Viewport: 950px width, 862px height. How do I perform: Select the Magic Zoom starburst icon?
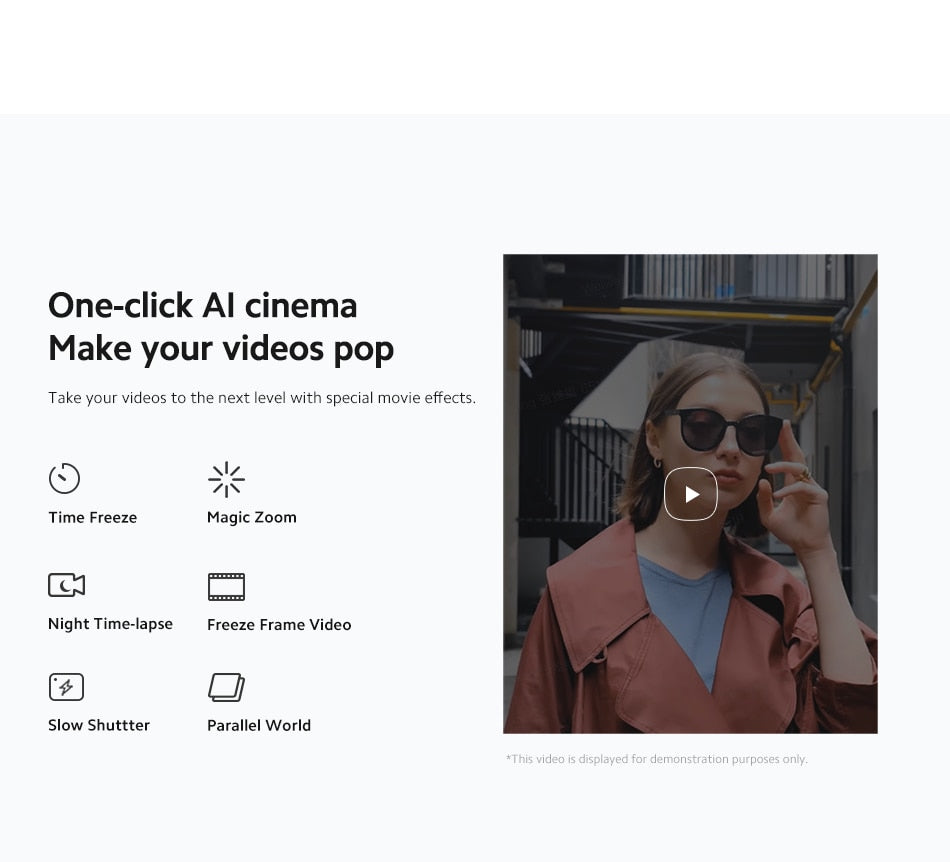(226, 479)
